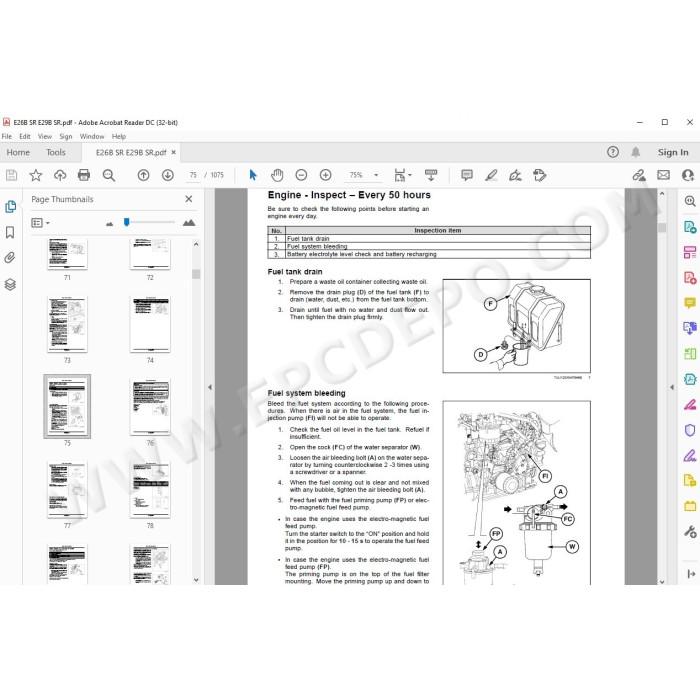Go to next page arrow
The height and width of the screenshot is (700, 700).
168,175
